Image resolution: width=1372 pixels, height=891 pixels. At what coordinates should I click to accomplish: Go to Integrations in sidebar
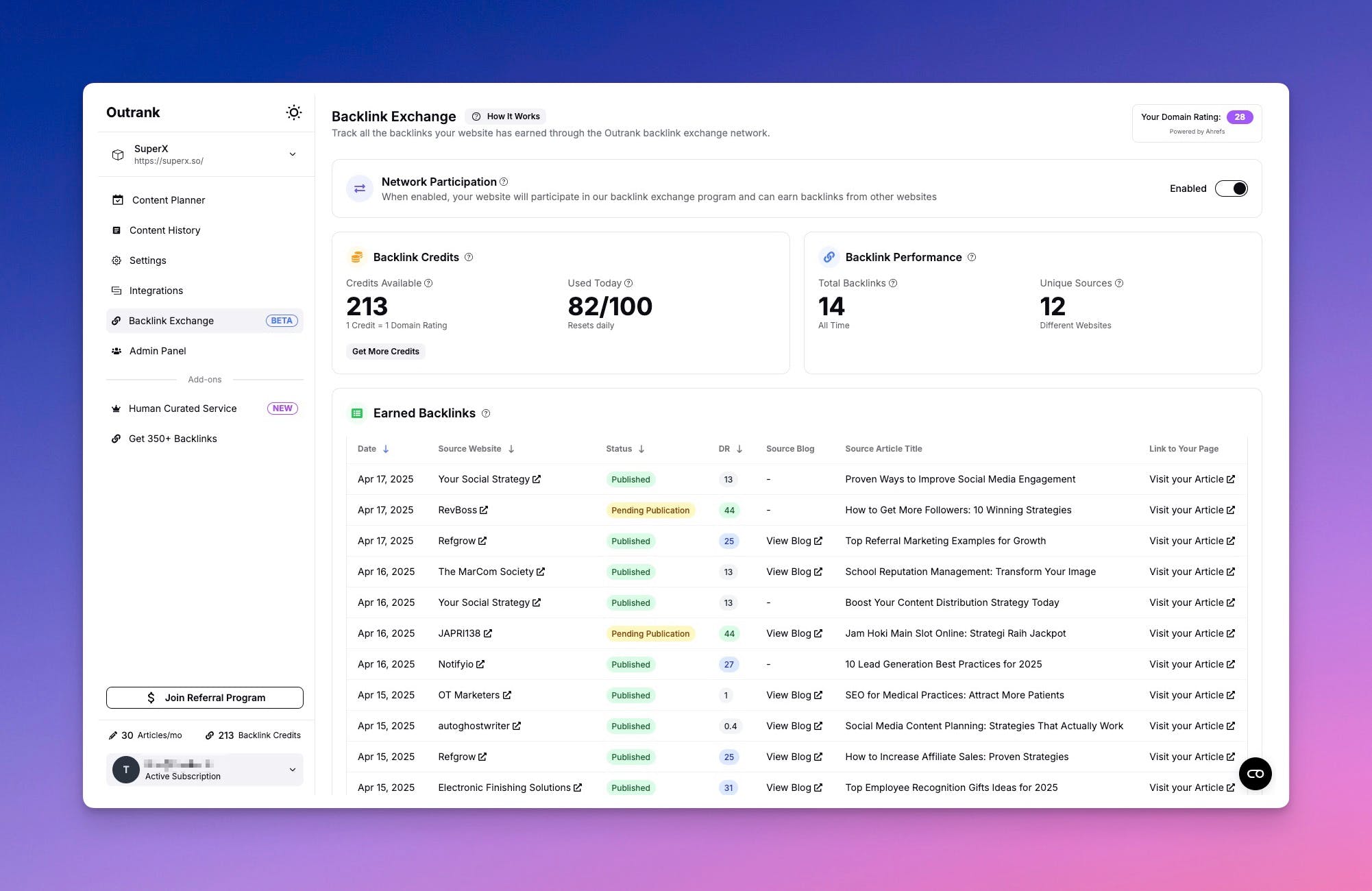click(156, 291)
